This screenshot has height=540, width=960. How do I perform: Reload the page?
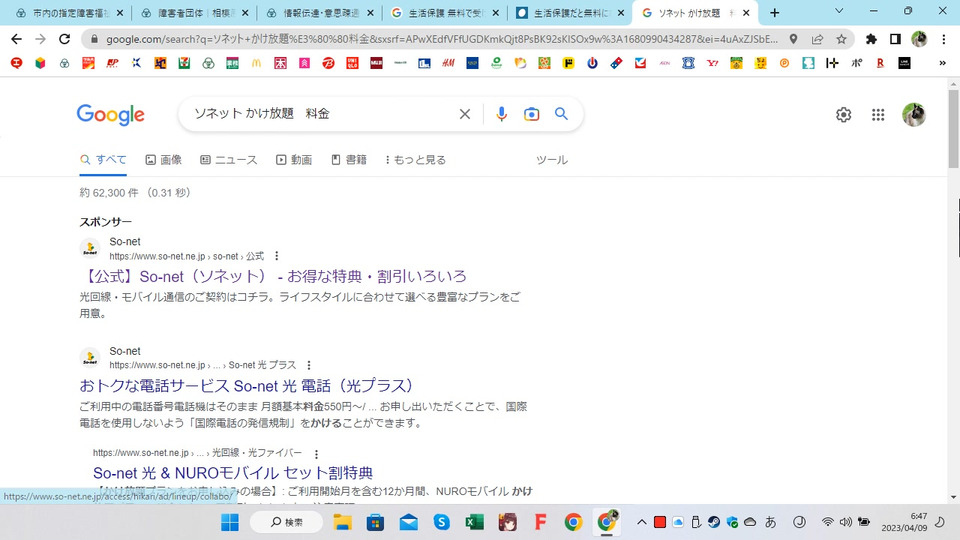(64, 39)
